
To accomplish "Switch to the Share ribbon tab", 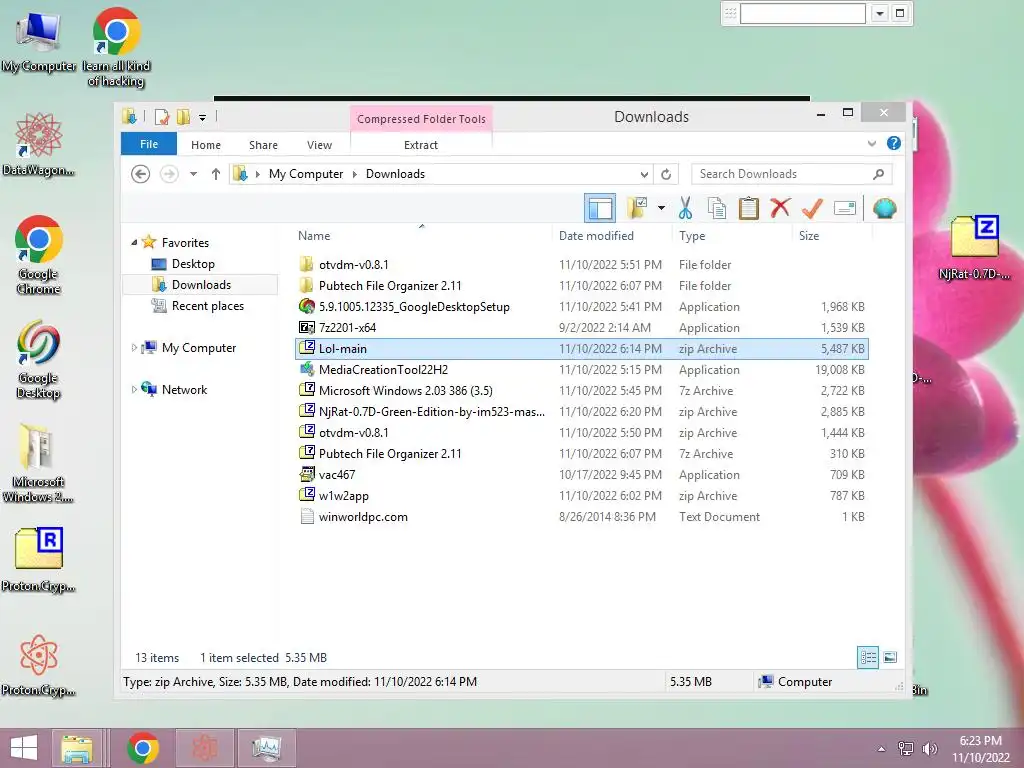I will pyautogui.click(x=263, y=145).
